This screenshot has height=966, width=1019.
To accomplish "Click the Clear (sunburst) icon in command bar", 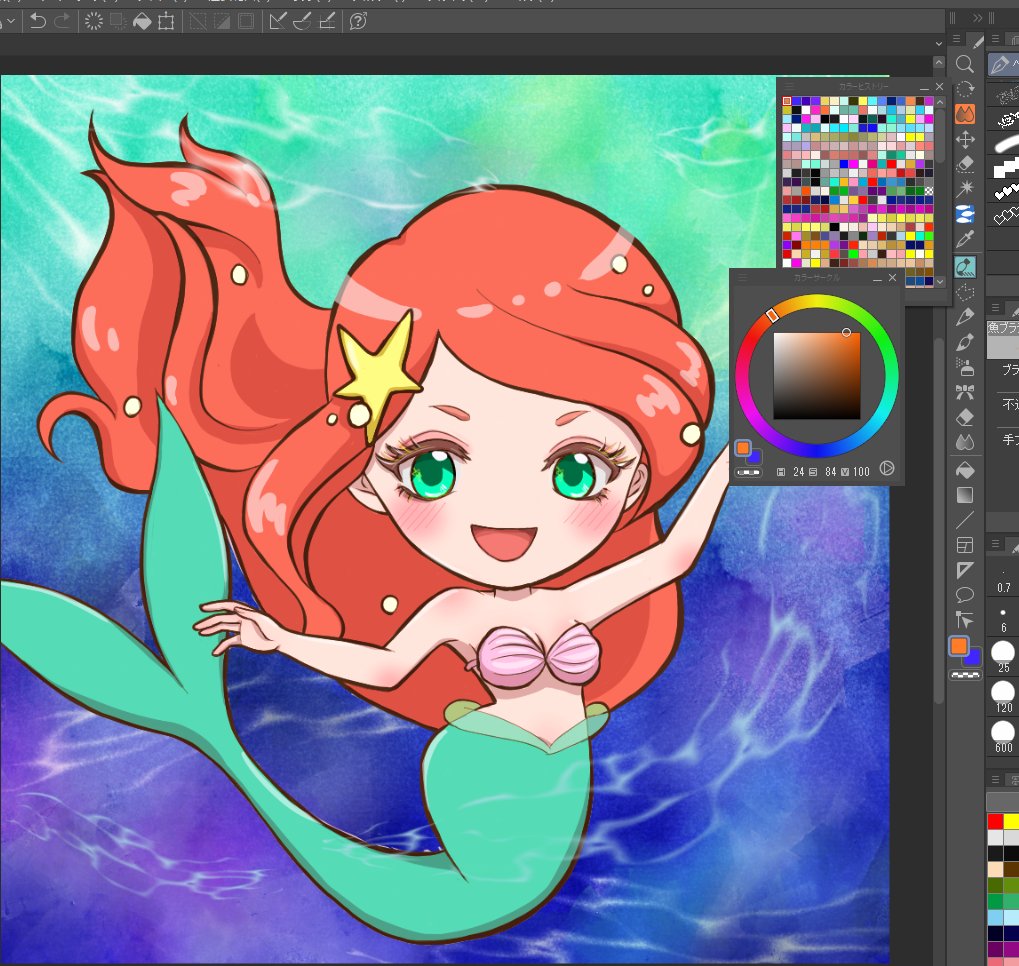I will (x=94, y=21).
